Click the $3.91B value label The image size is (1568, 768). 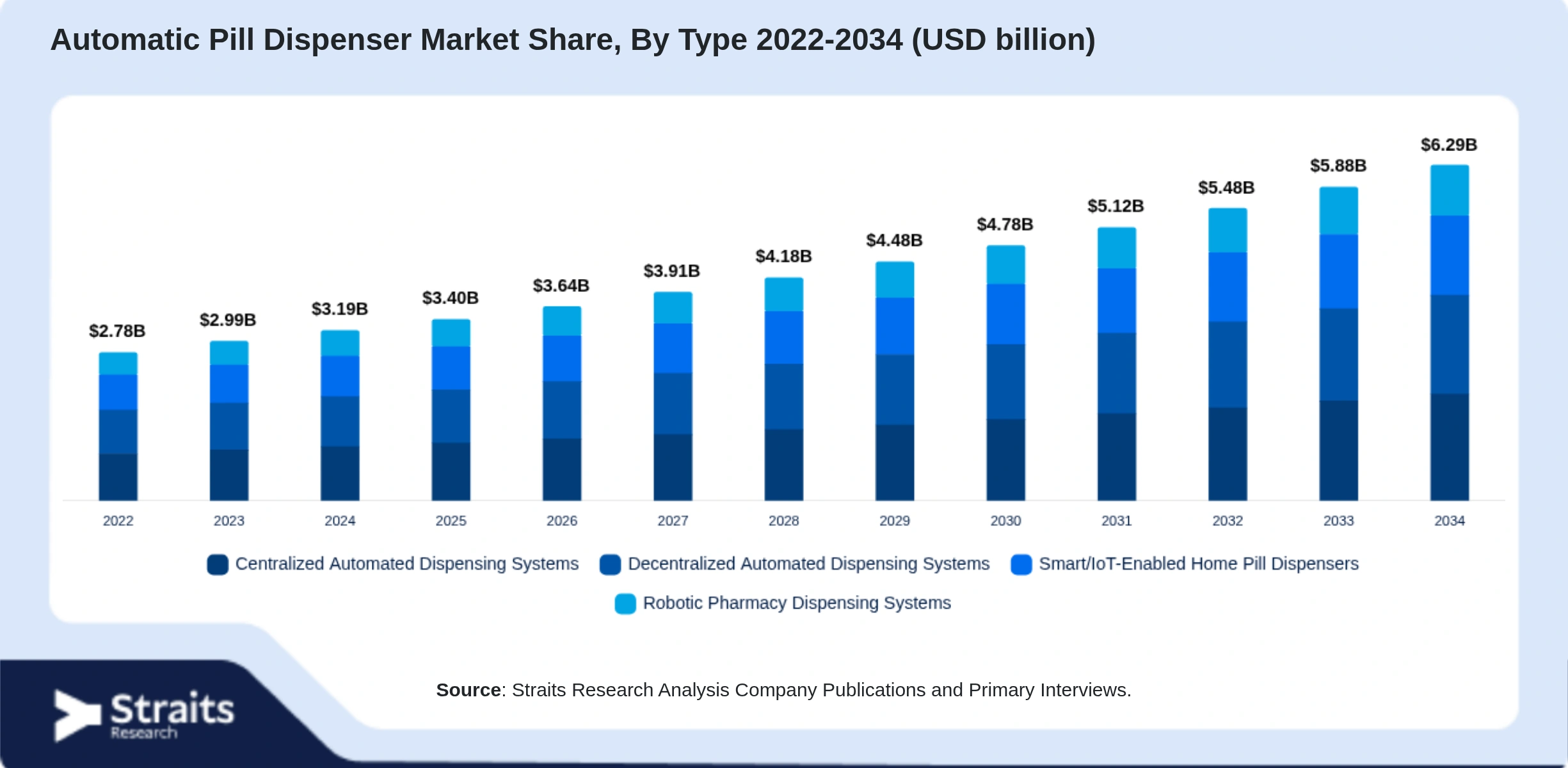click(672, 271)
